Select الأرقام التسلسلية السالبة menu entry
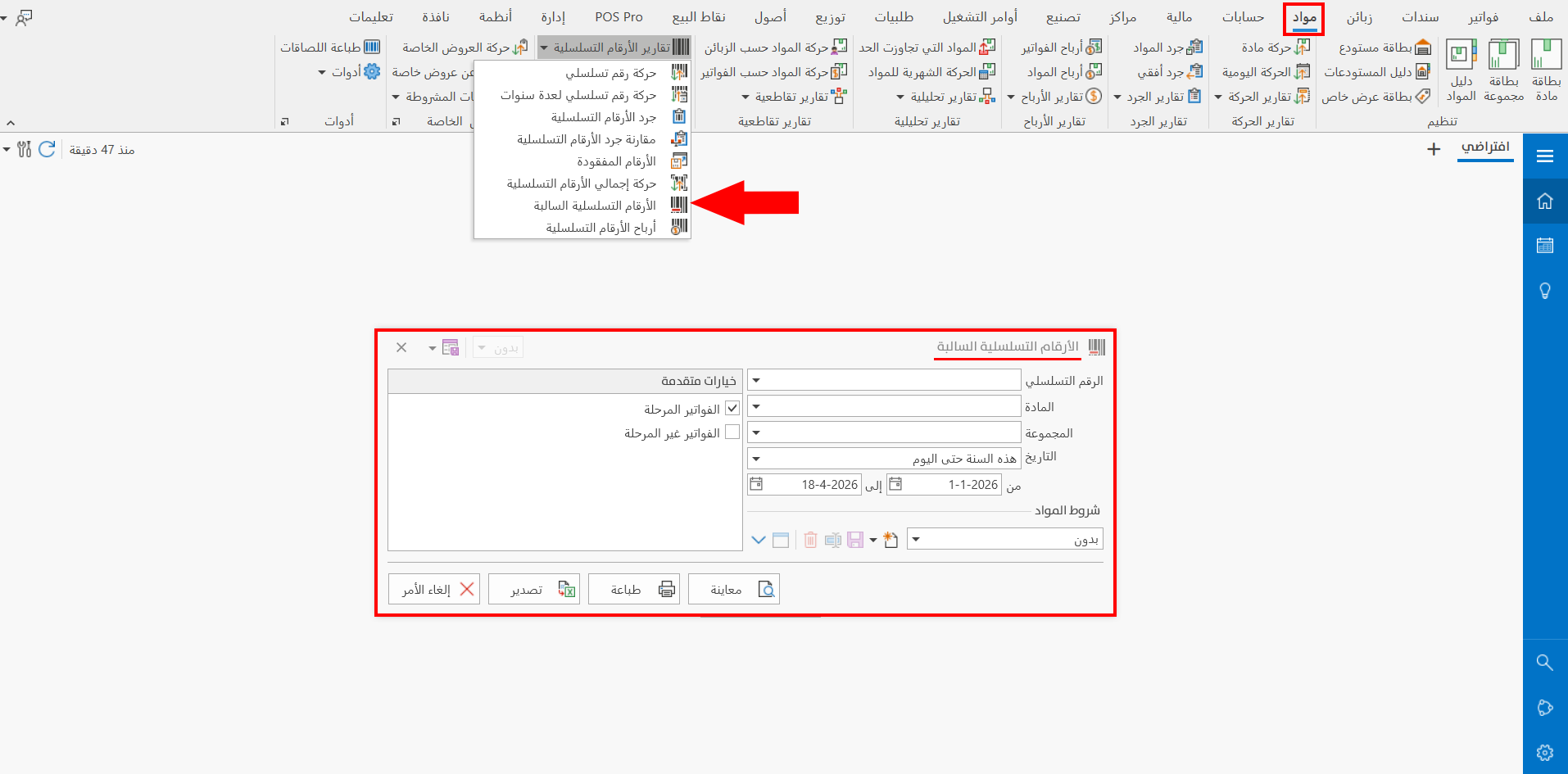This screenshot has height=774, width=1568. coord(582,206)
